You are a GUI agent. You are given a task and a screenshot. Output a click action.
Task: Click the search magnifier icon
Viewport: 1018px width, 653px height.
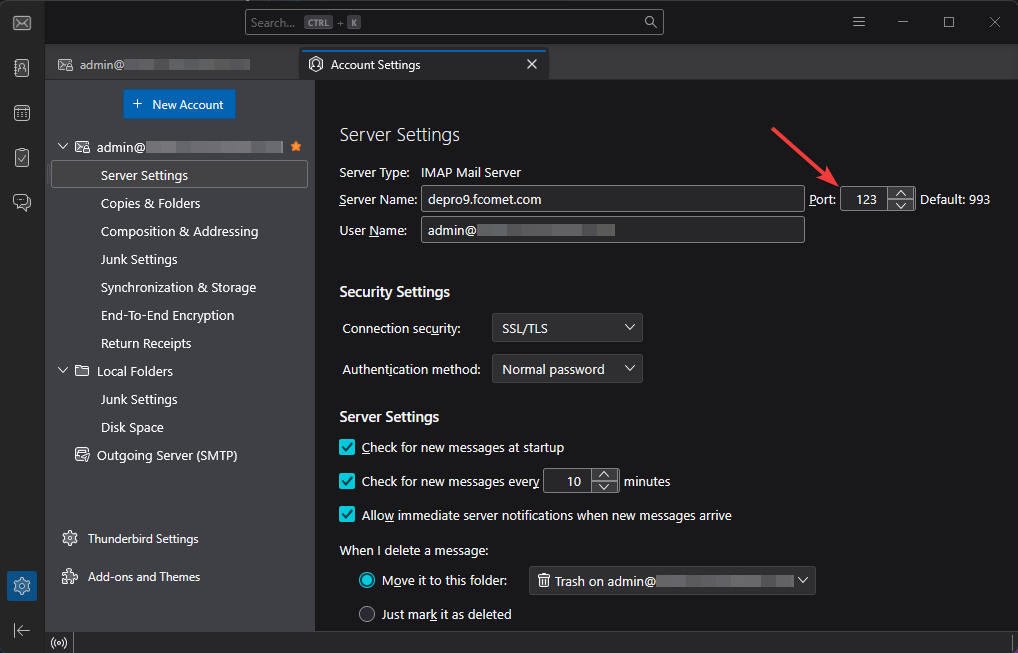650,22
